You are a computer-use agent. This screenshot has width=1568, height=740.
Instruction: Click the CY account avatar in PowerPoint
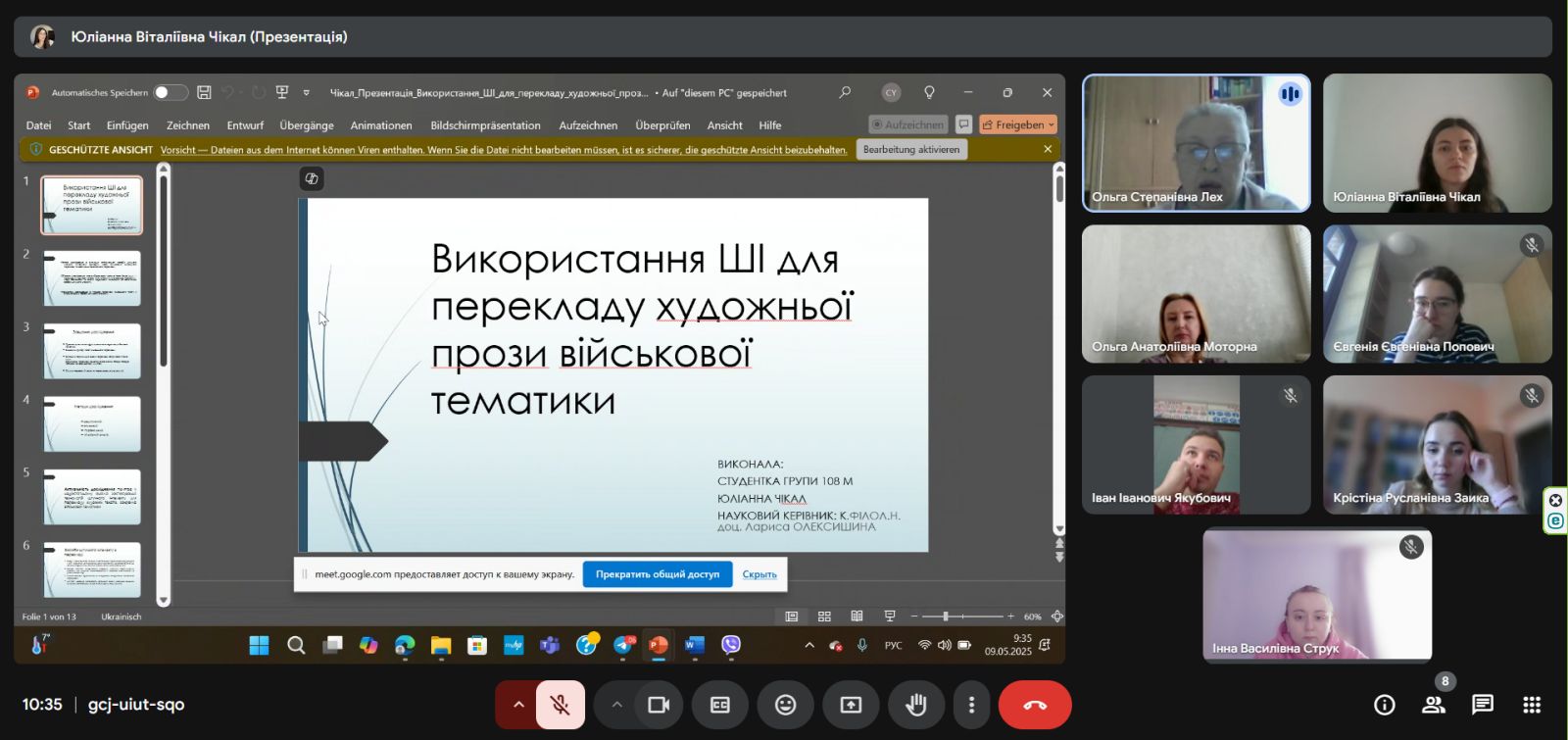[x=891, y=92]
